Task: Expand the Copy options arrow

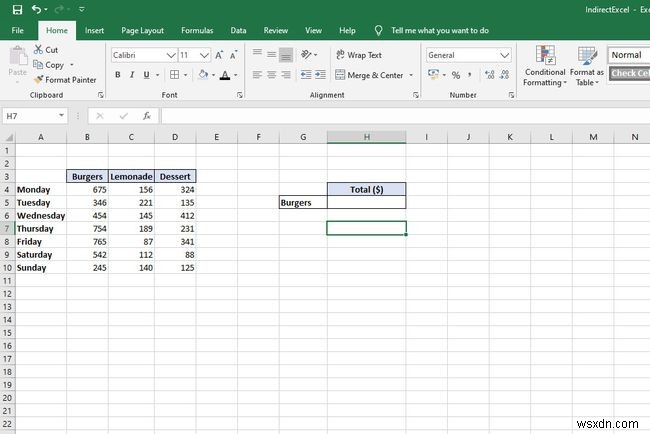Action: tap(72, 65)
